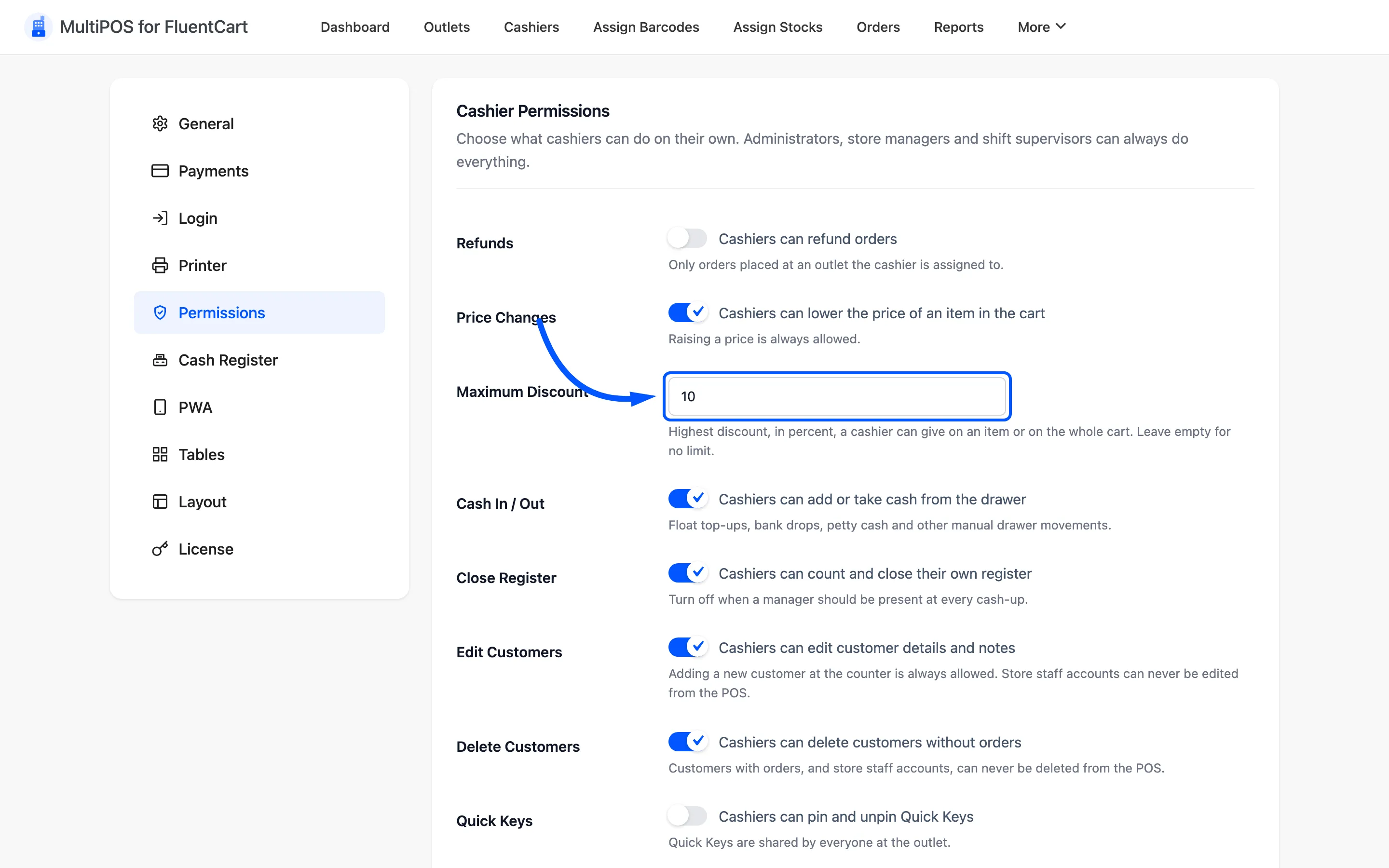Select Payments settings label
The width and height of the screenshot is (1389, 868).
213,171
